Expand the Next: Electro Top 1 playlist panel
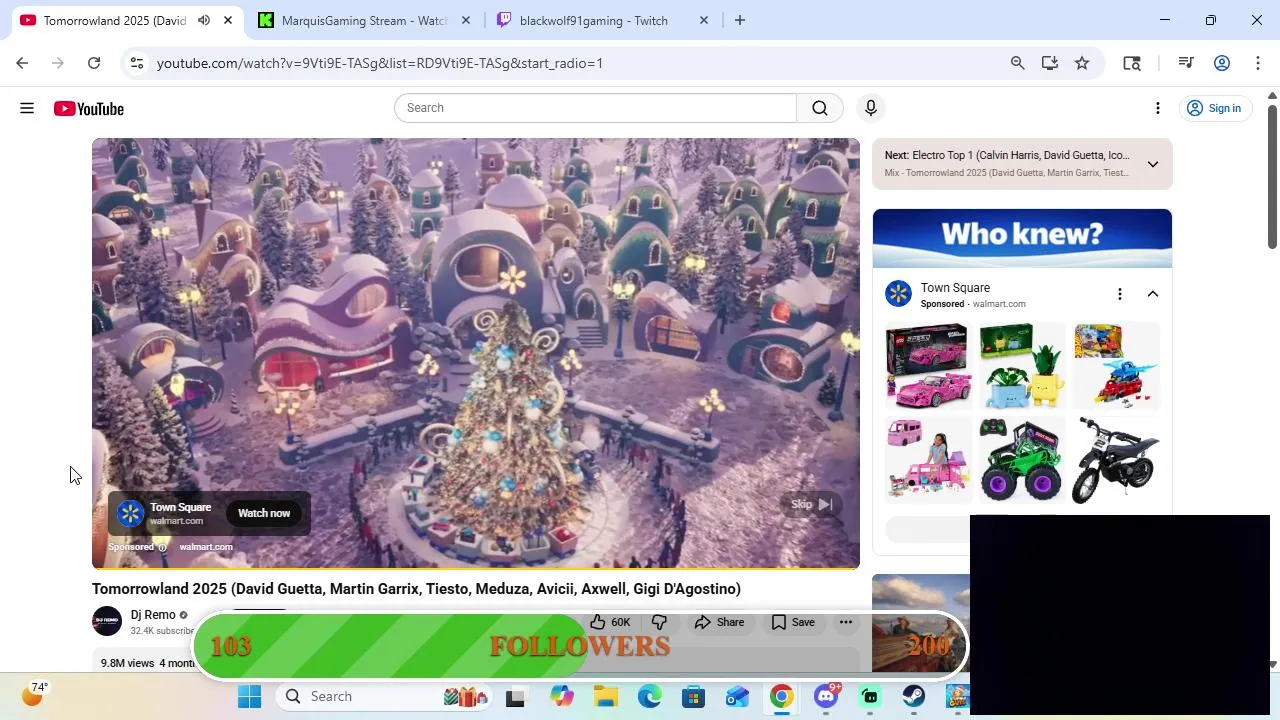This screenshot has width=1280, height=720. click(1152, 164)
